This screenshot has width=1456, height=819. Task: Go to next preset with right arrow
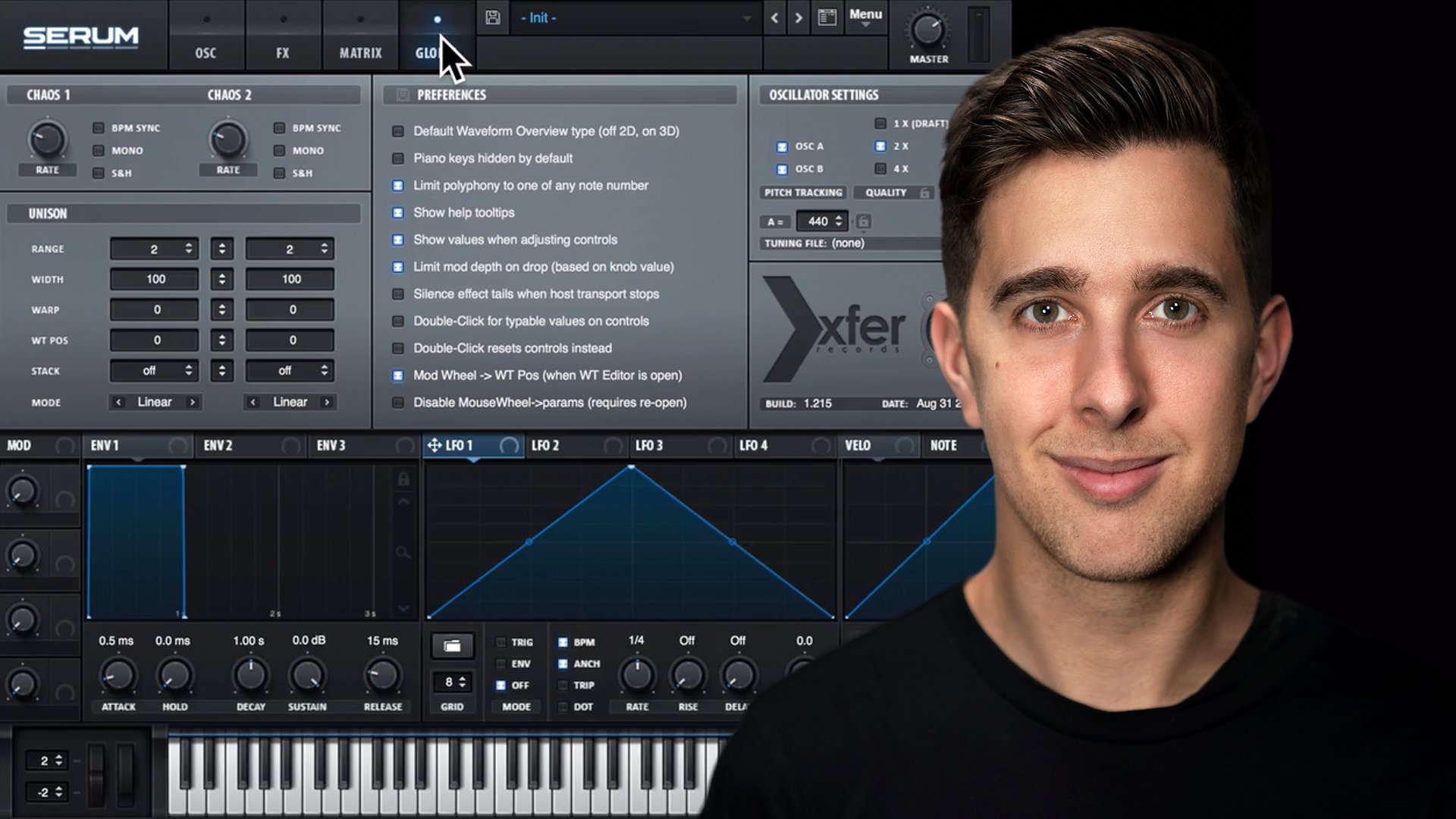pos(799,17)
